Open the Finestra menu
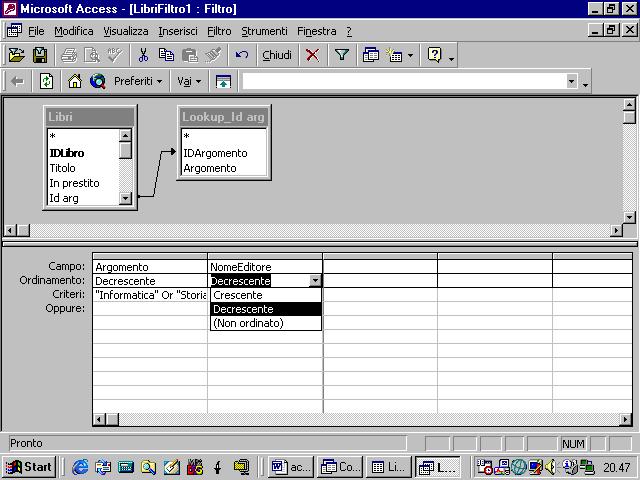 [x=317, y=31]
